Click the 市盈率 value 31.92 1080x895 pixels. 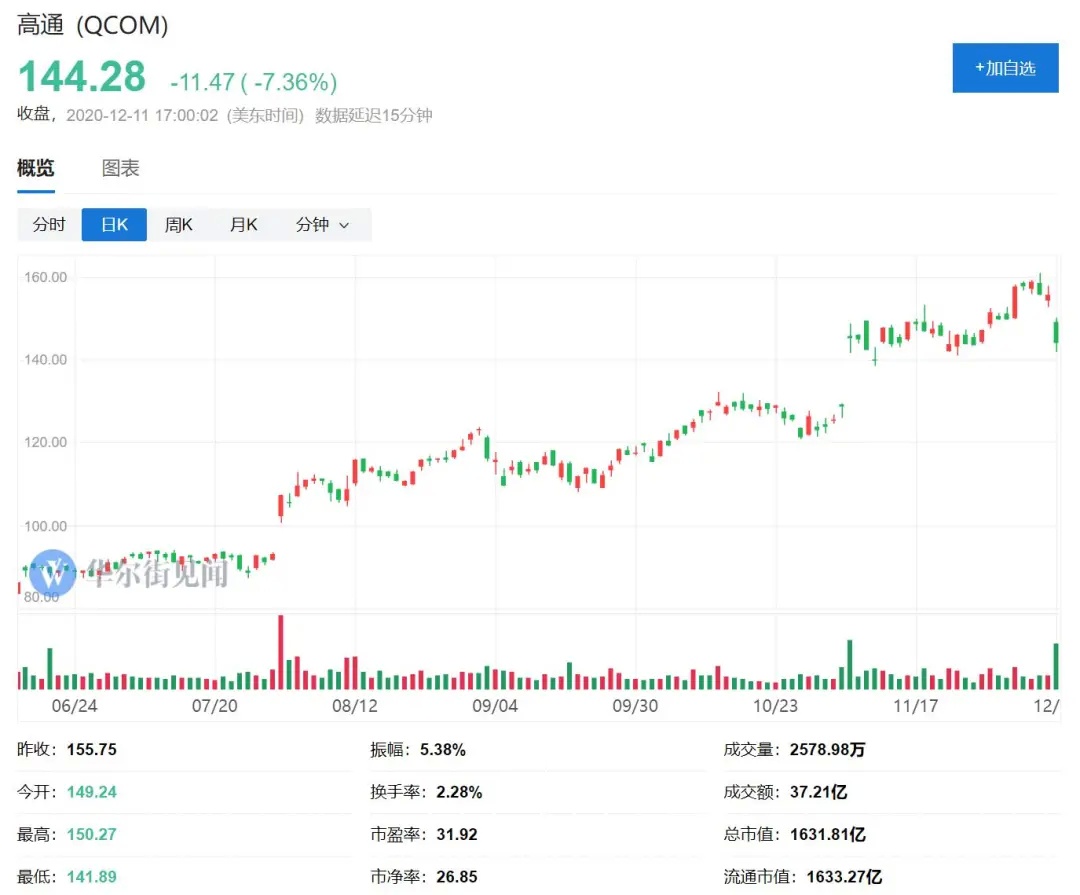[x=457, y=834]
